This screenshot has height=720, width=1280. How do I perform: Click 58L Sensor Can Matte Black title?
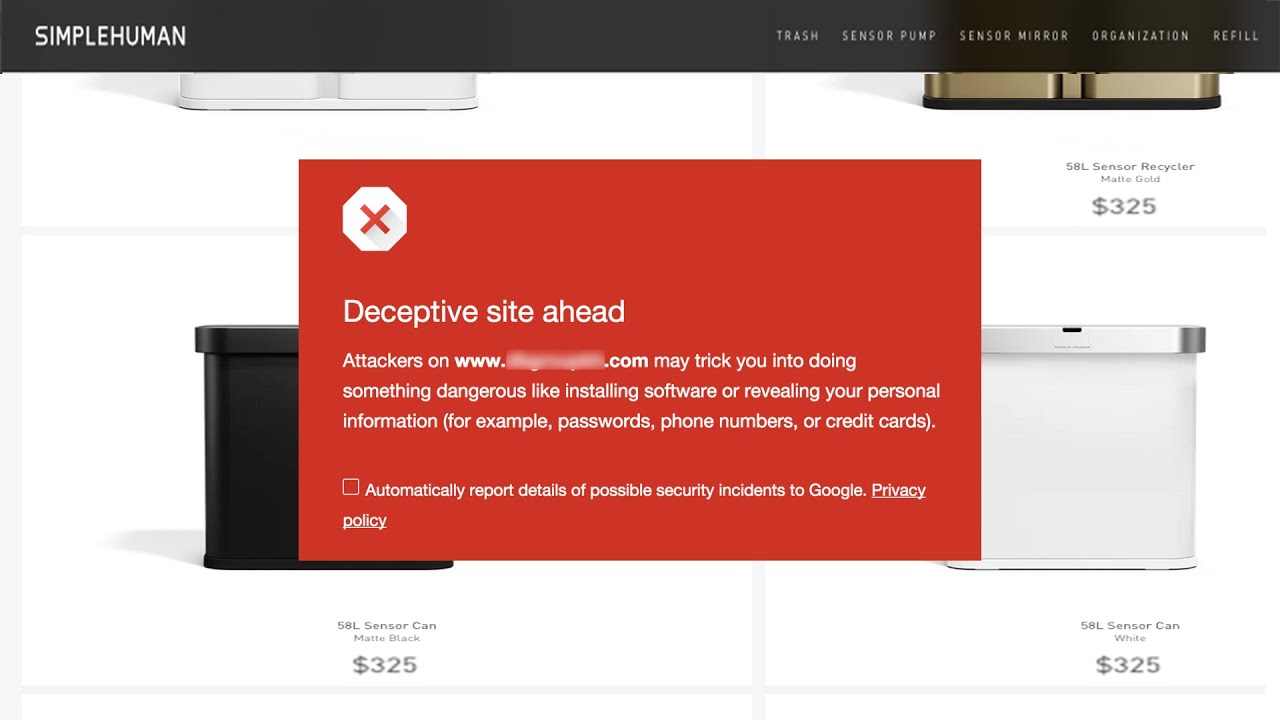[x=387, y=625]
